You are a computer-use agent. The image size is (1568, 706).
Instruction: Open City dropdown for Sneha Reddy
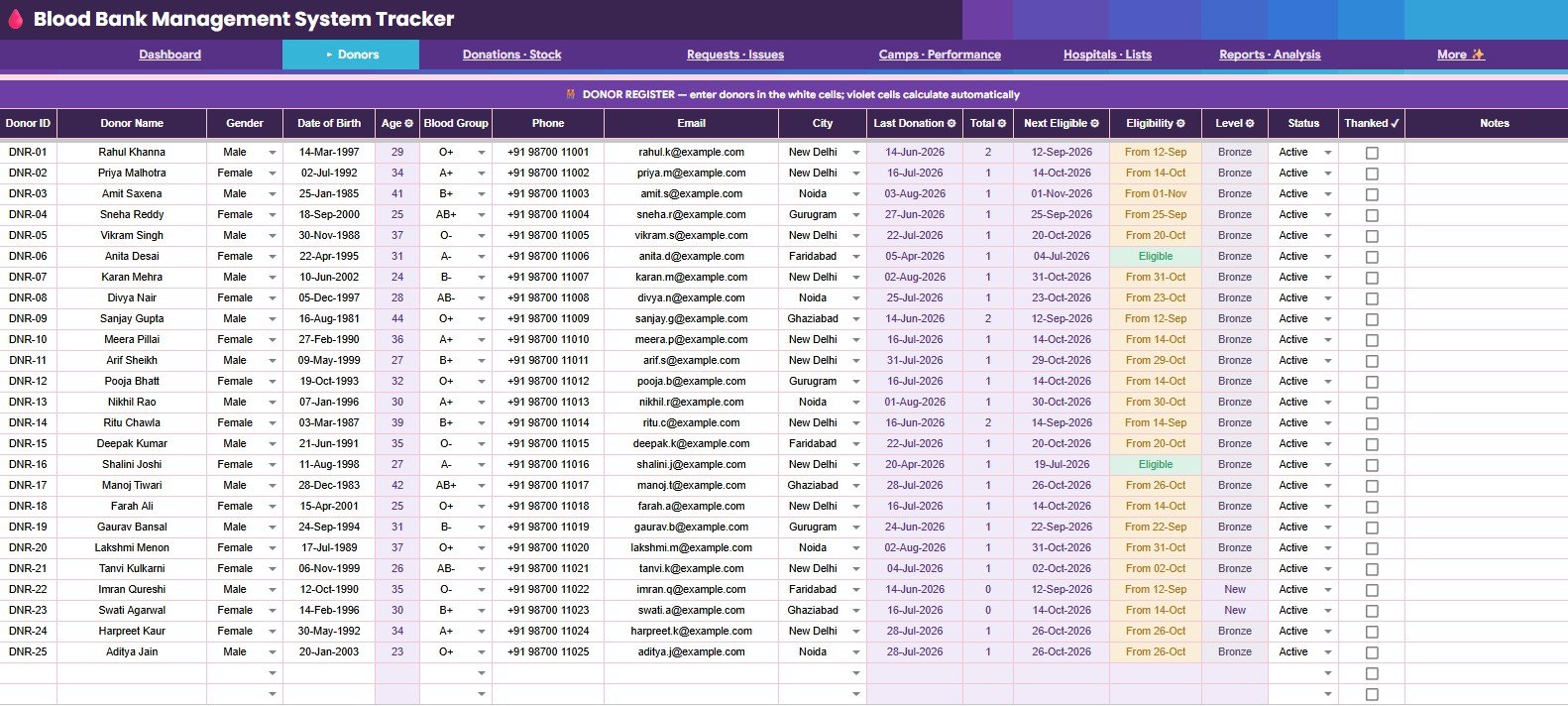[856, 215]
